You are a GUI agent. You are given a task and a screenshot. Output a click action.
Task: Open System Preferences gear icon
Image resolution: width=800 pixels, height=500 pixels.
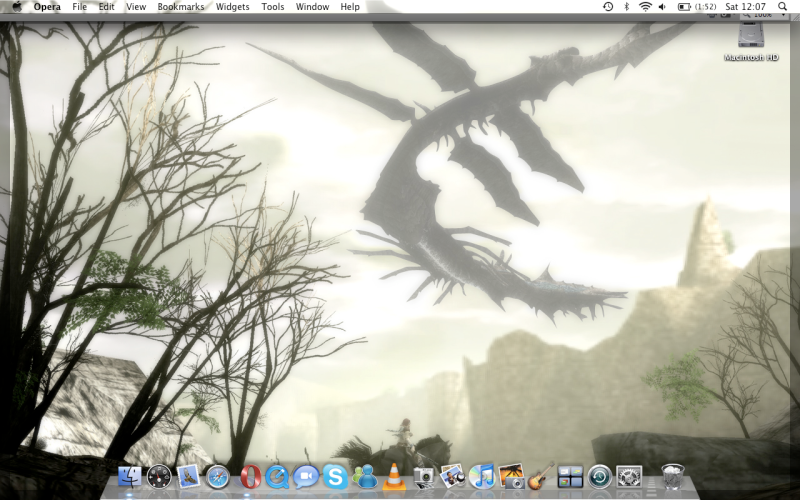pos(629,477)
